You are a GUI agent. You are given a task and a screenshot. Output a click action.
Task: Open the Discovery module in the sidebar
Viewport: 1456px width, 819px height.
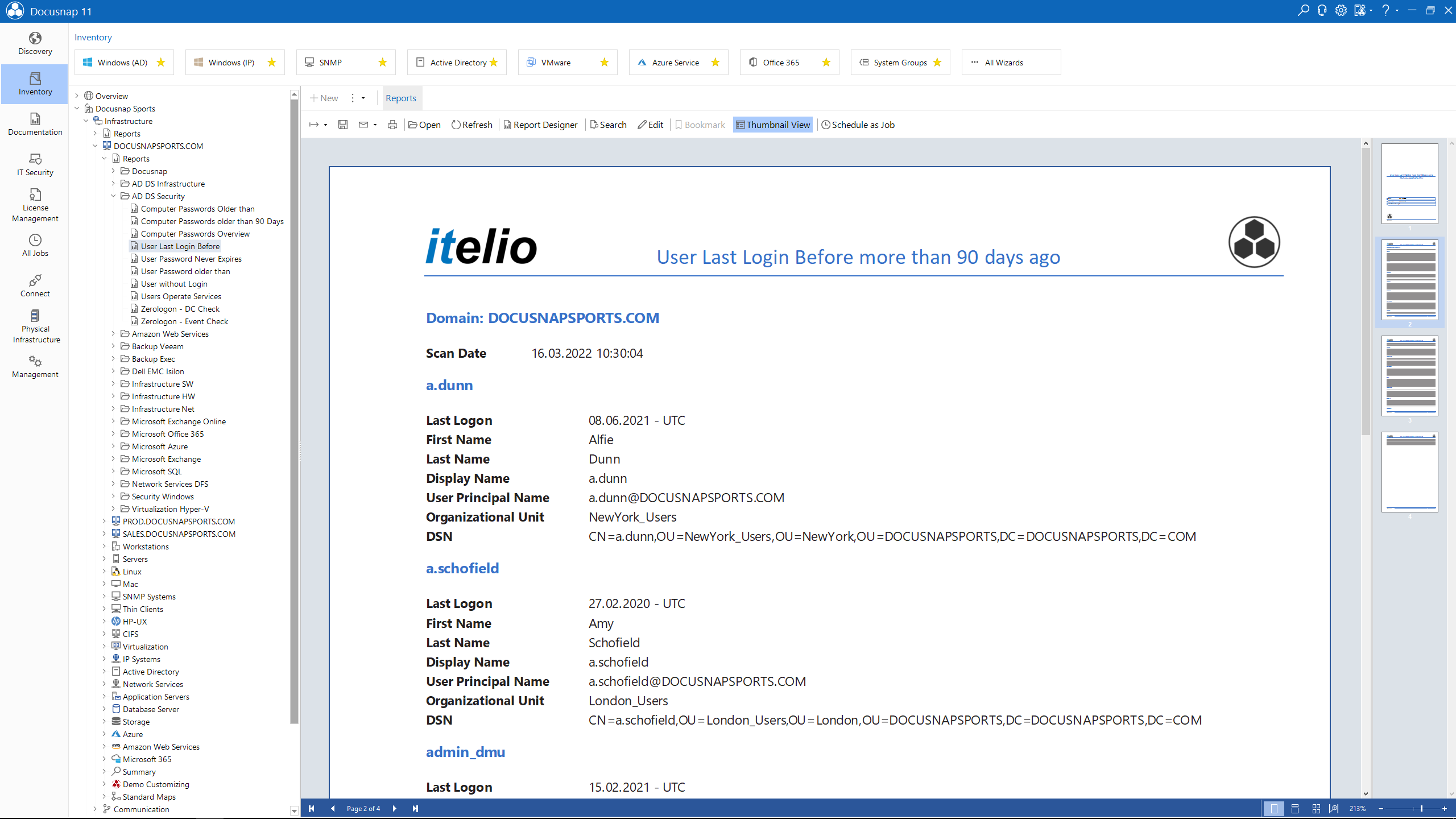click(35, 44)
